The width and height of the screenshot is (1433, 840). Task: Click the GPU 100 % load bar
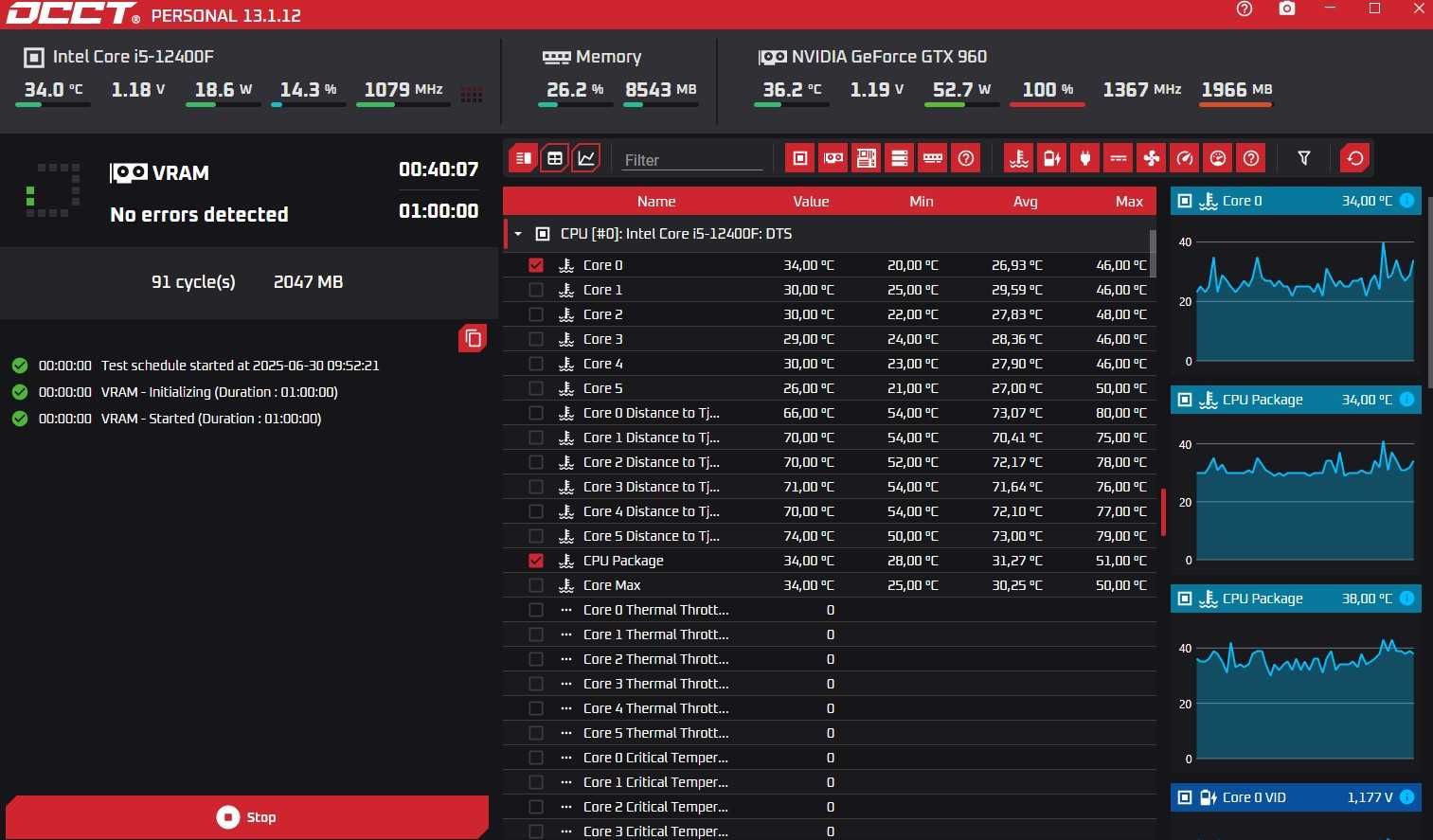[x=1048, y=104]
